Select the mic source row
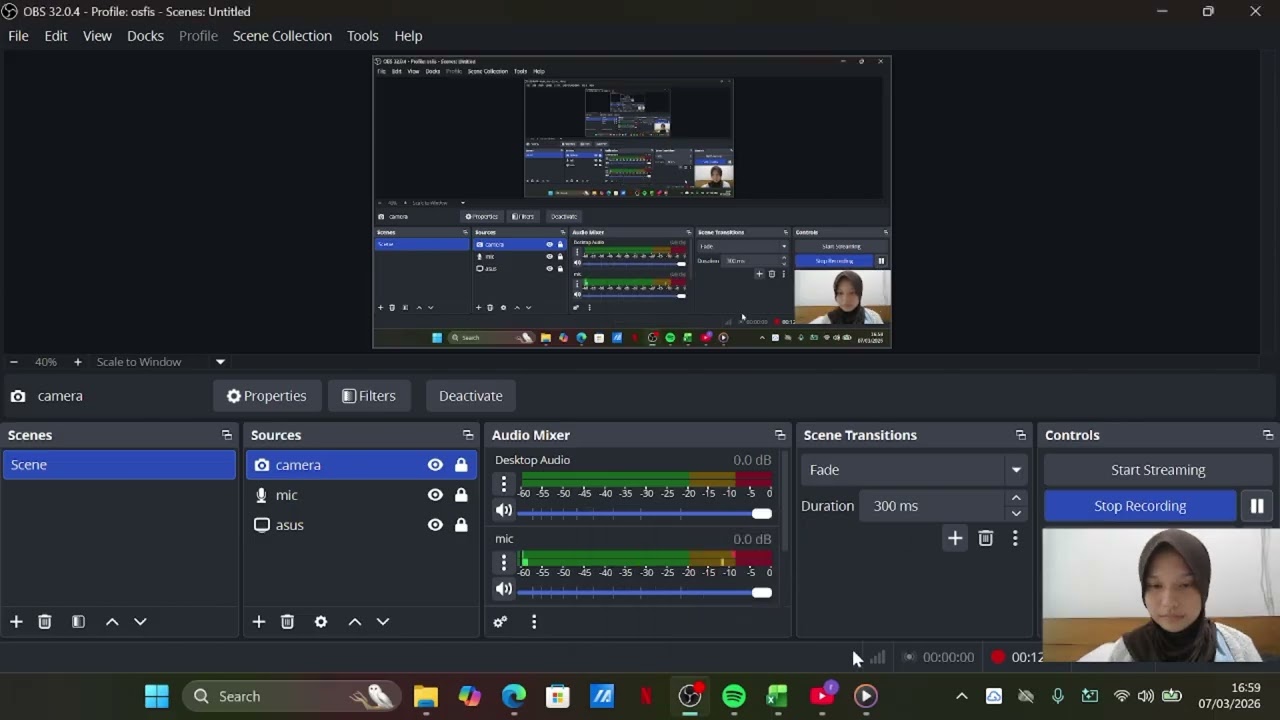Viewport: 1280px width, 720px height. pyautogui.click(x=362, y=495)
